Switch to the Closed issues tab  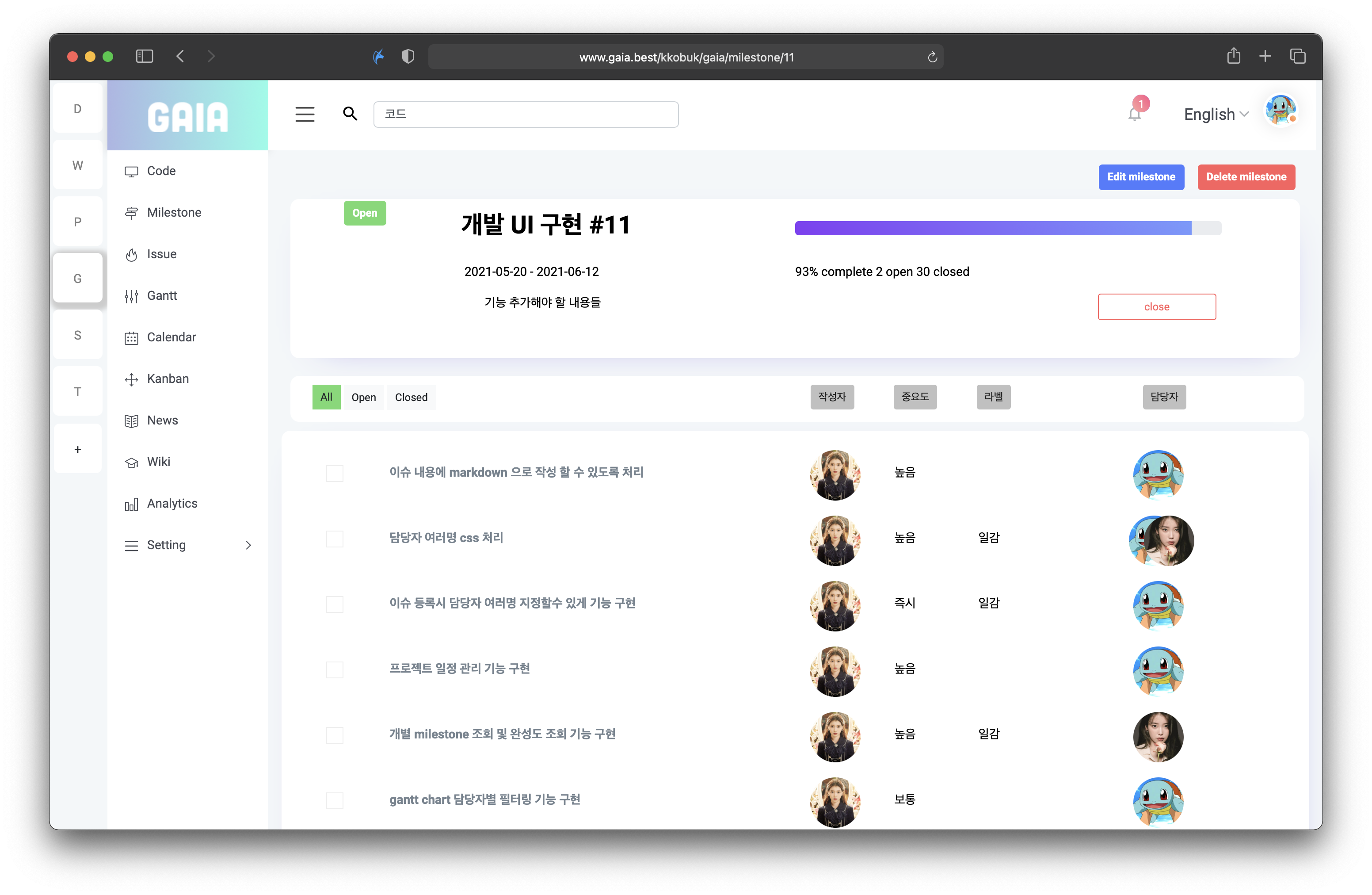pos(411,398)
